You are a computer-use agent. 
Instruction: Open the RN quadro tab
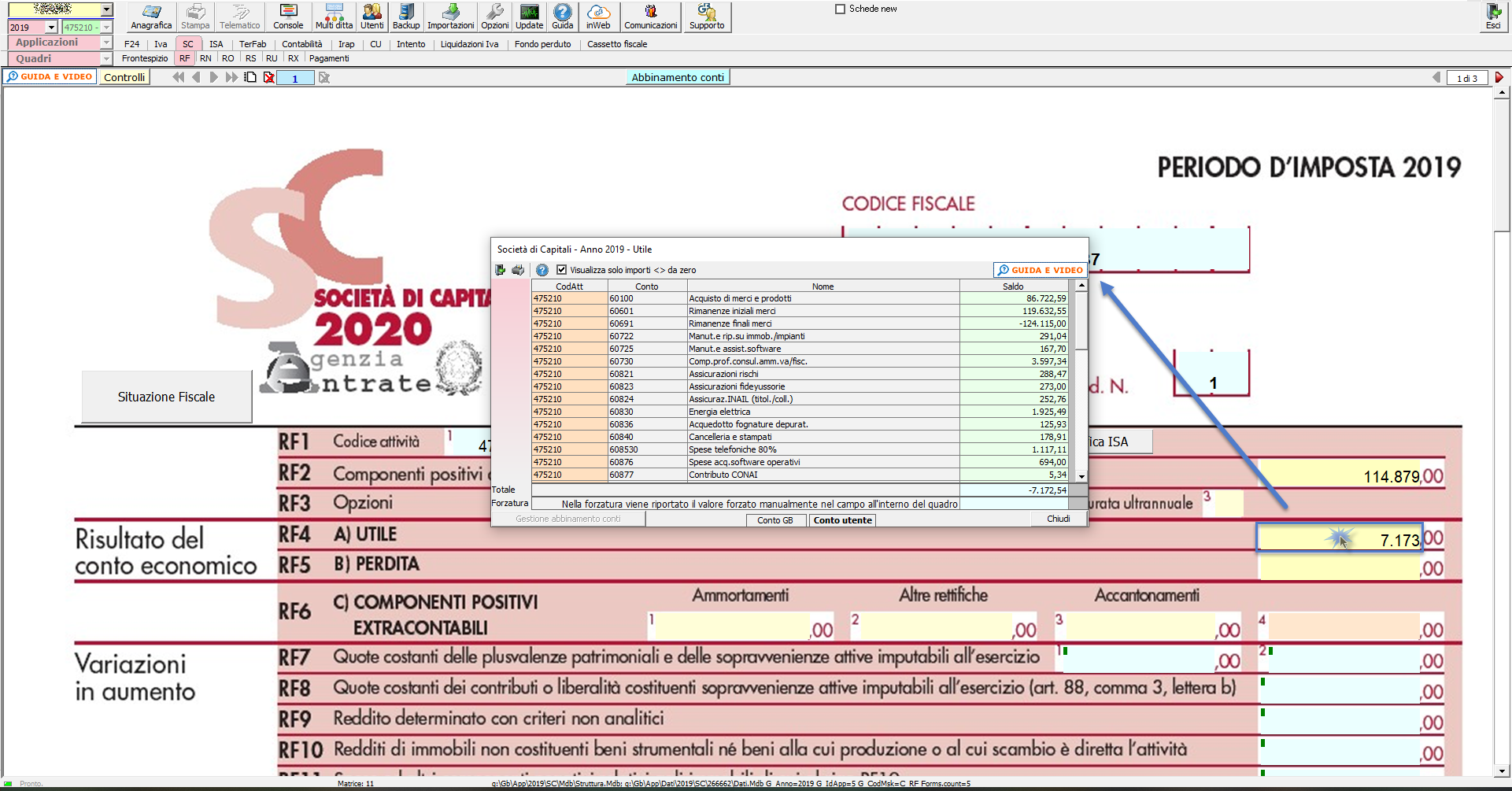[205, 58]
